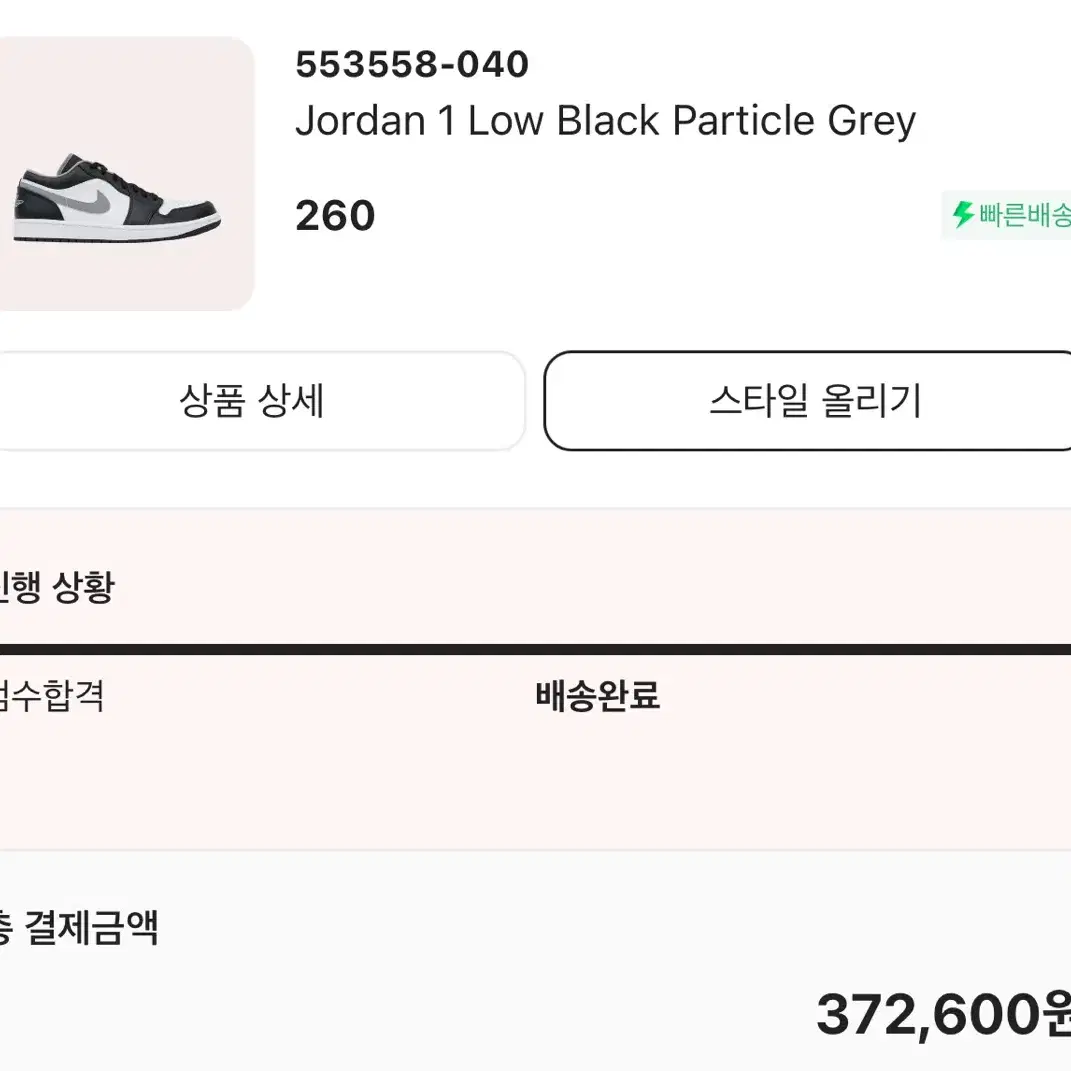Click the white midsole of the sneaker image
The image size is (1071, 1071).
tap(116, 231)
